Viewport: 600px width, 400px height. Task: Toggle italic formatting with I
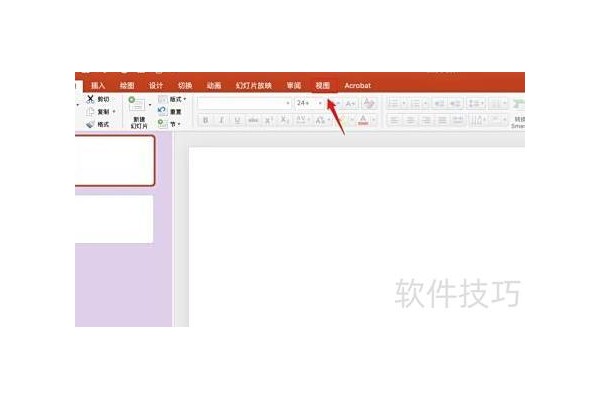tap(221, 121)
